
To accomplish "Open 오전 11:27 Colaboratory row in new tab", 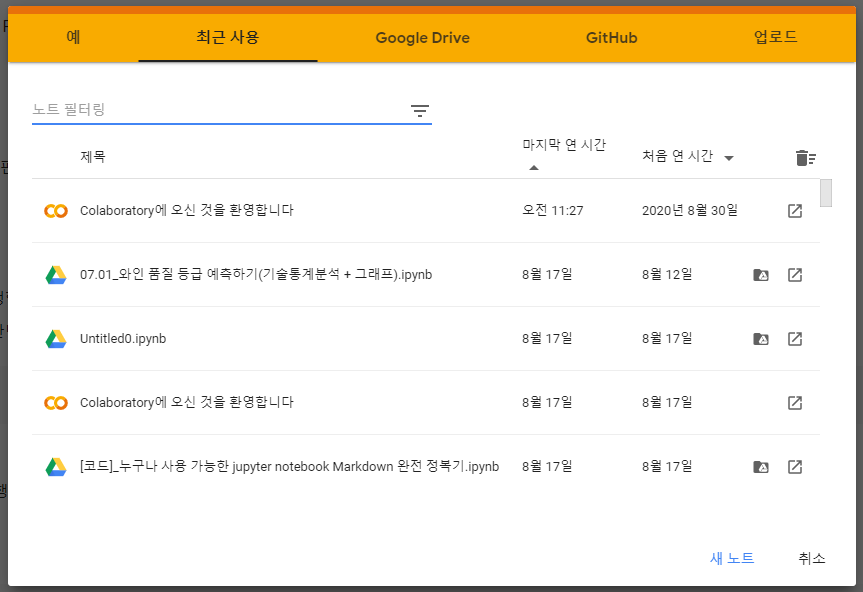I will click(x=795, y=211).
